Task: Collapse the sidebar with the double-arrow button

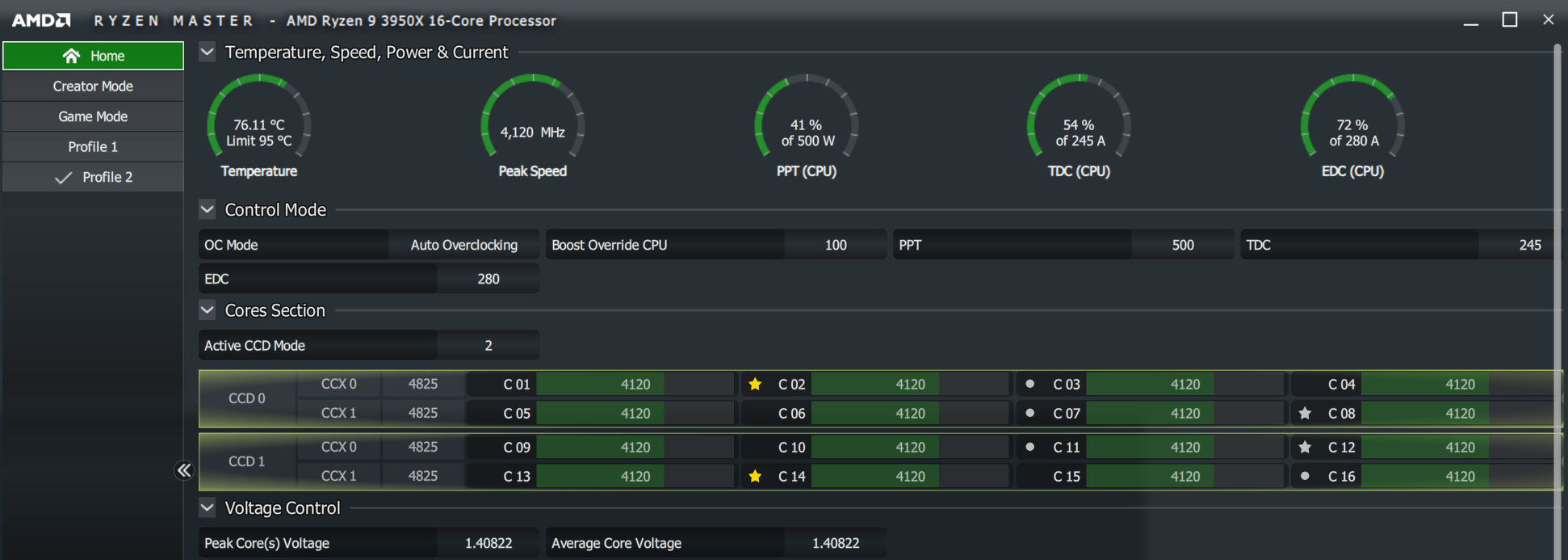Action: (184, 470)
